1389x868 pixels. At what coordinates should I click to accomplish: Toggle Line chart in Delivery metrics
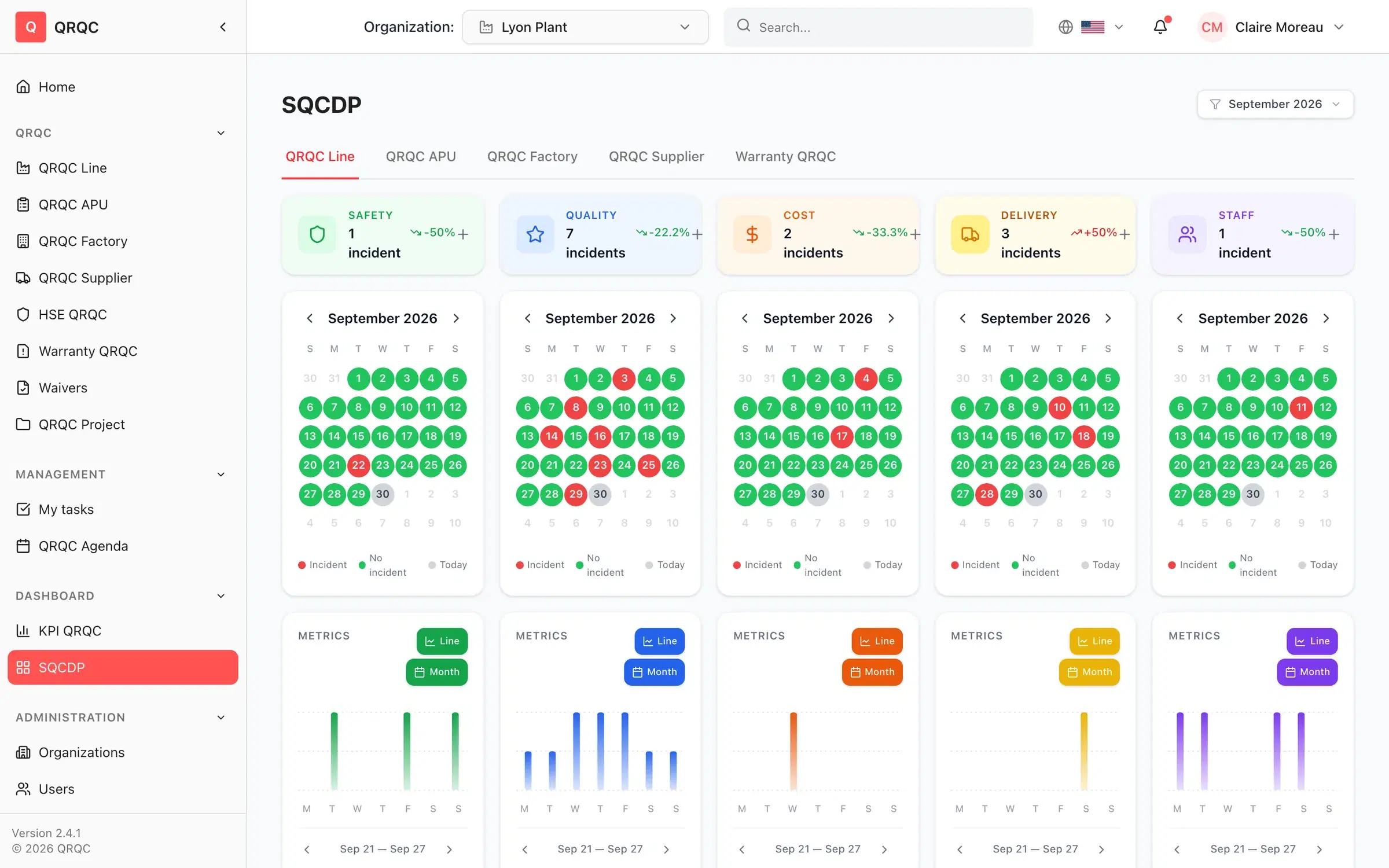(x=1095, y=641)
